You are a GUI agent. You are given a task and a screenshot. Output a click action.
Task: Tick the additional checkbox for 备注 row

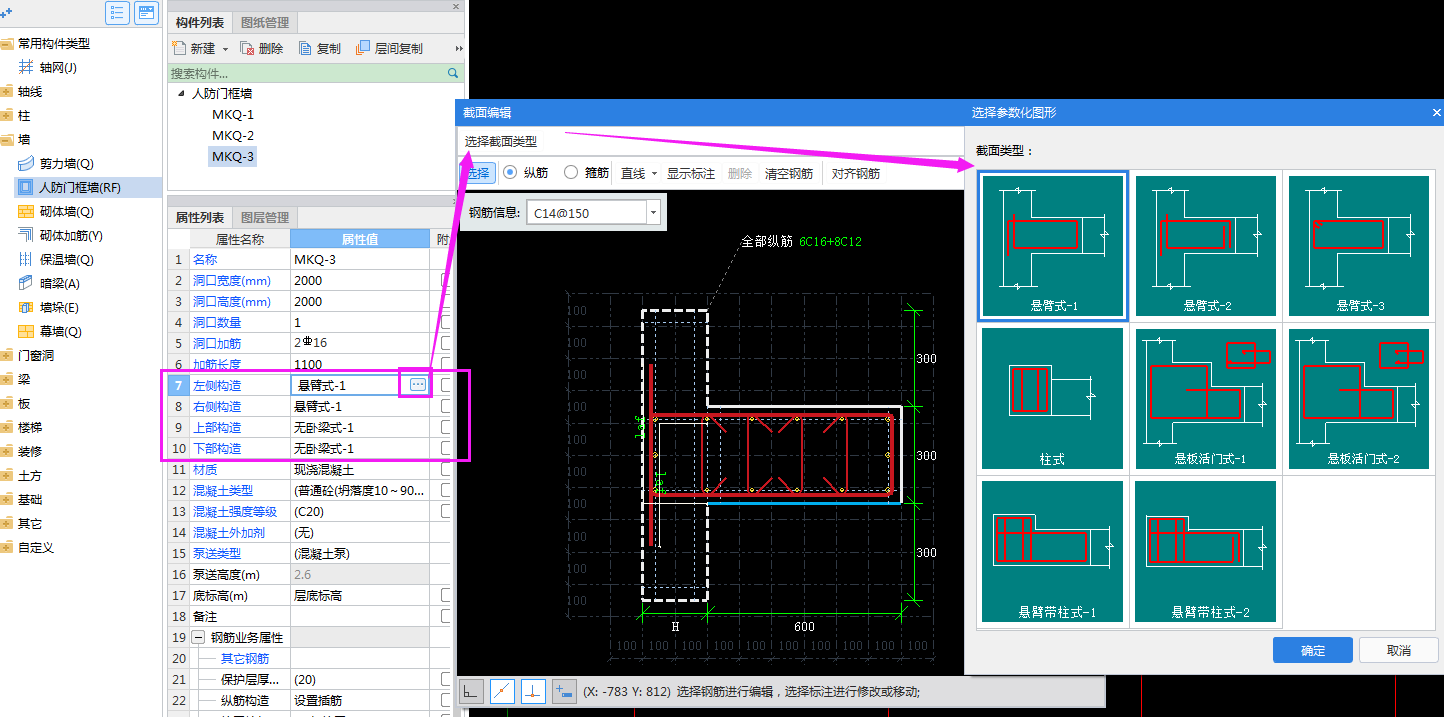[x=446, y=616]
